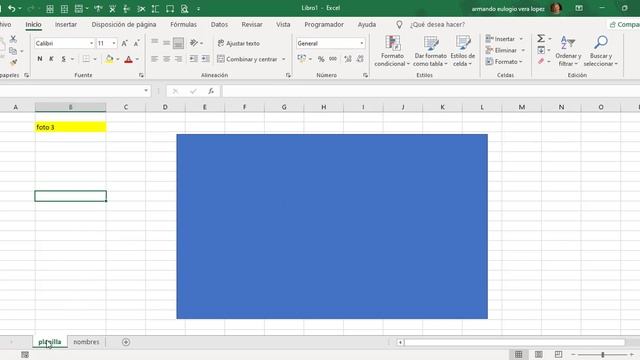Open Formato condicional menu
Viewport: 640px width, 360px height.
click(x=392, y=51)
